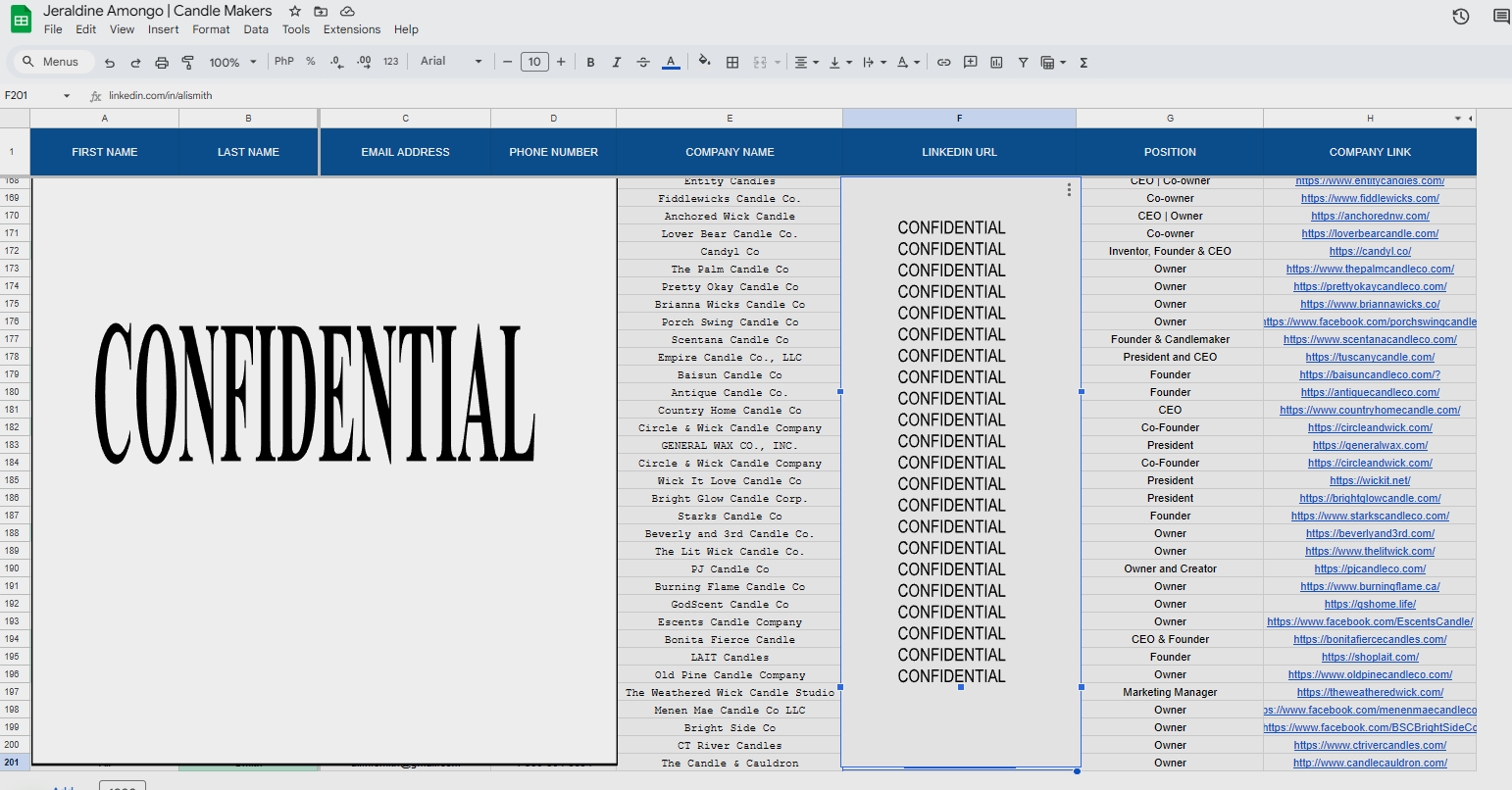Click the borders icon
Image resolution: width=1512 pixels, height=790 pixels.
[x=731, y=62]
